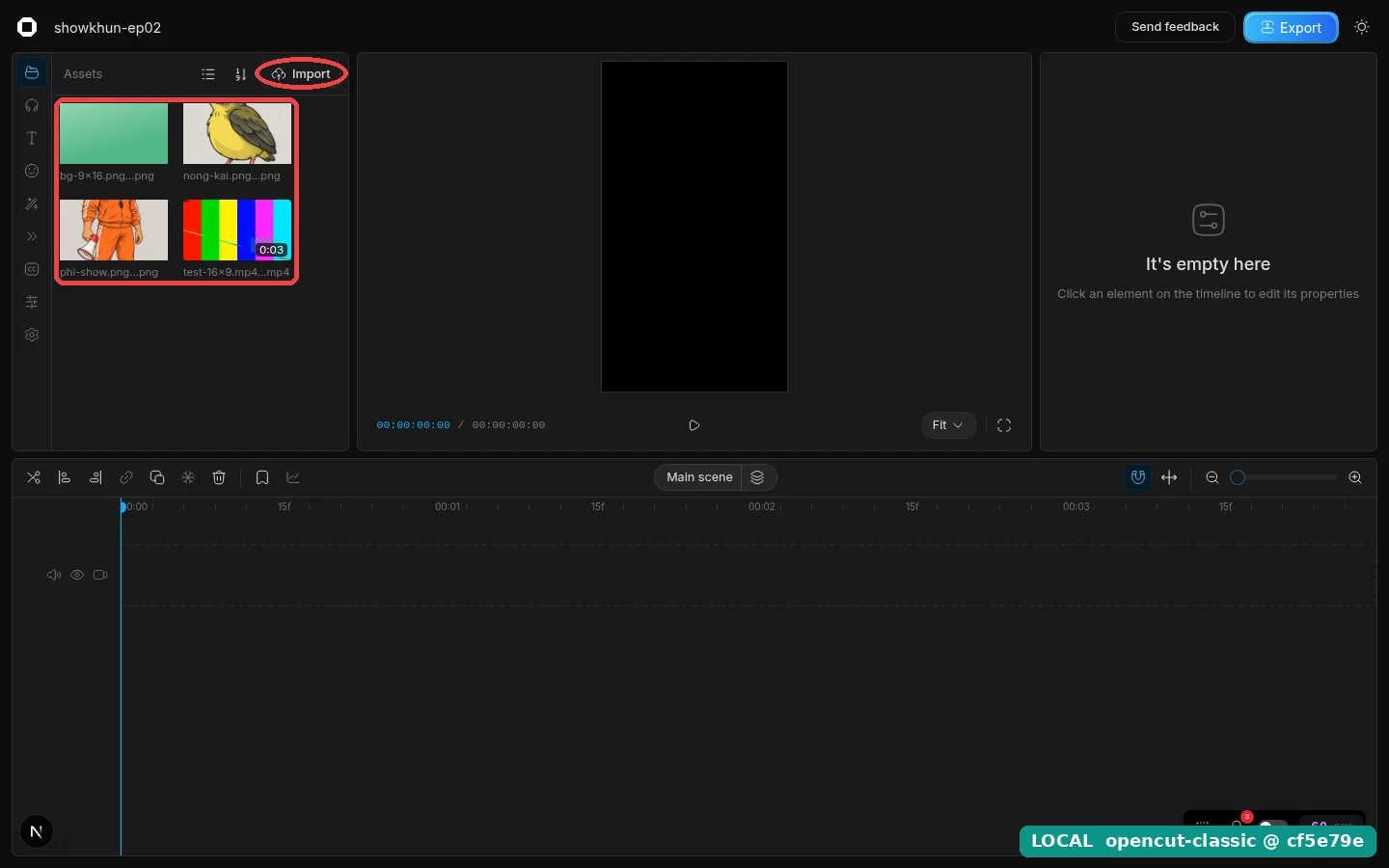Zoom out the timeline
Viewport: 1389px width, 868px height.
click(x=1212, y=477)
